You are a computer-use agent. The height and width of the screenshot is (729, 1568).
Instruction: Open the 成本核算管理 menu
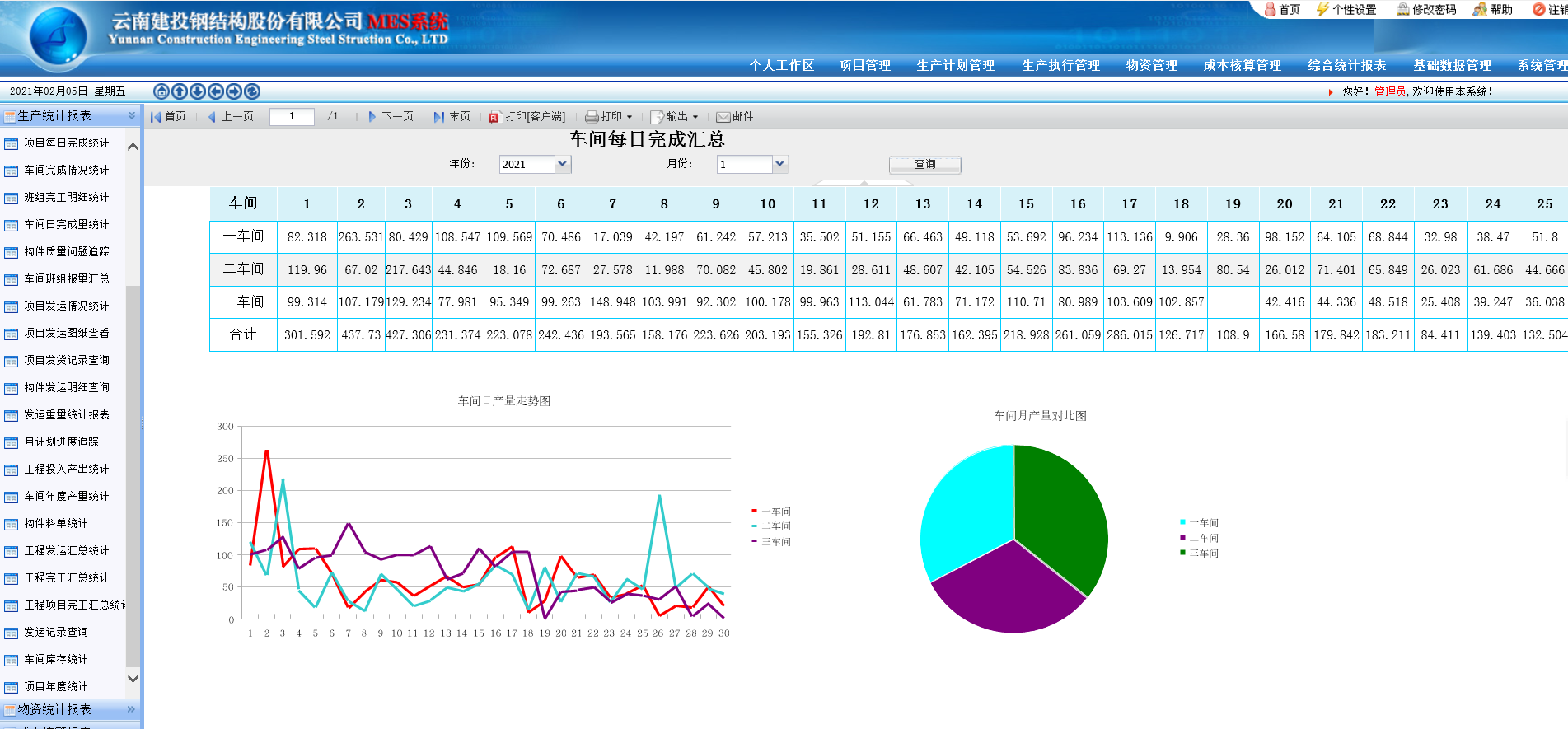[x=1242, y=66]
